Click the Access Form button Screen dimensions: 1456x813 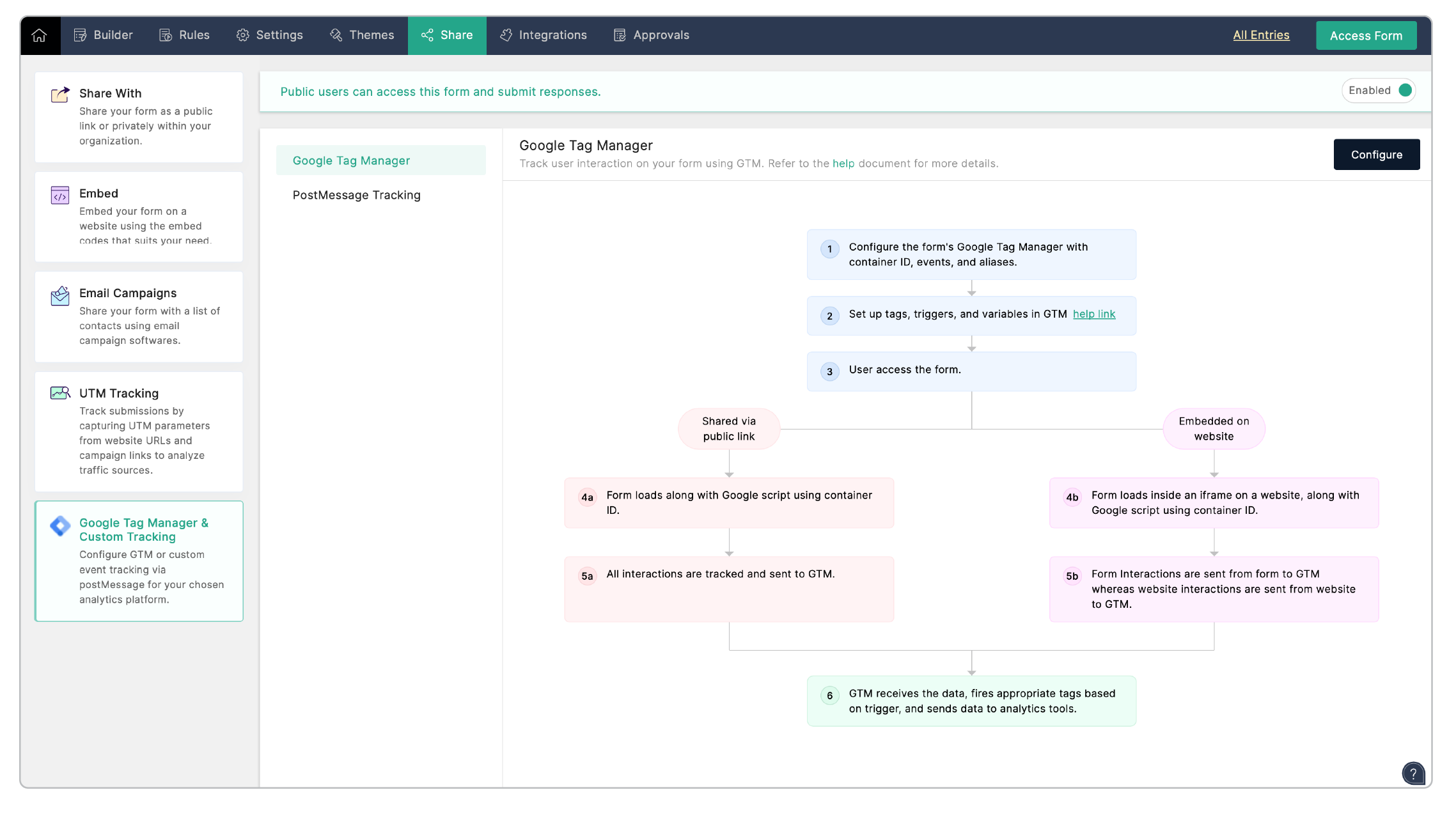pos(1366,36)
